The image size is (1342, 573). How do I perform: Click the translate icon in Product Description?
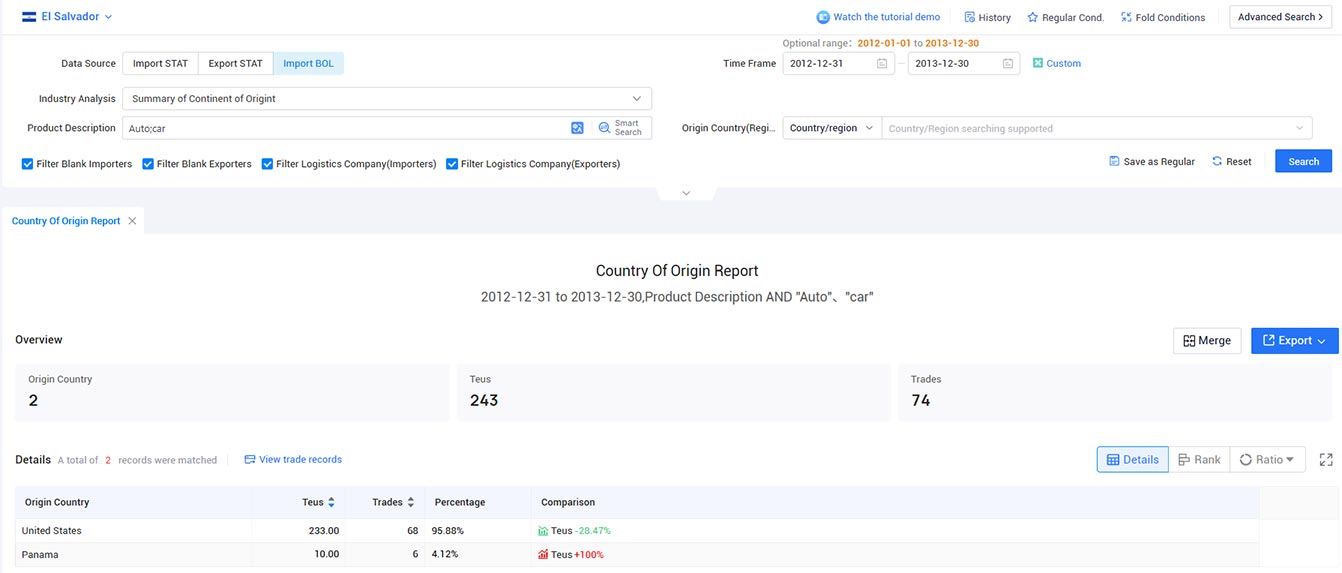[577, 128]
